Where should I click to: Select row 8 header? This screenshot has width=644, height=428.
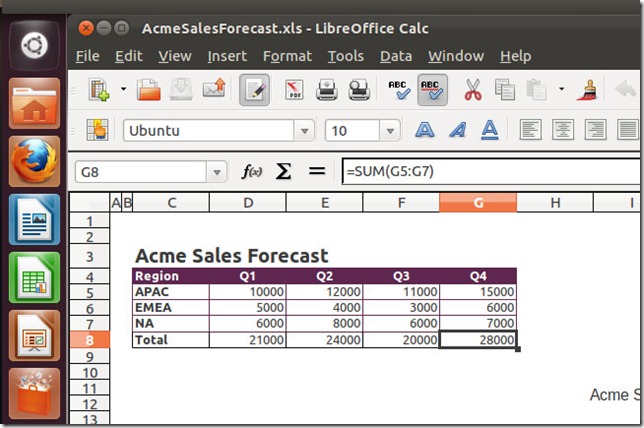90,340
